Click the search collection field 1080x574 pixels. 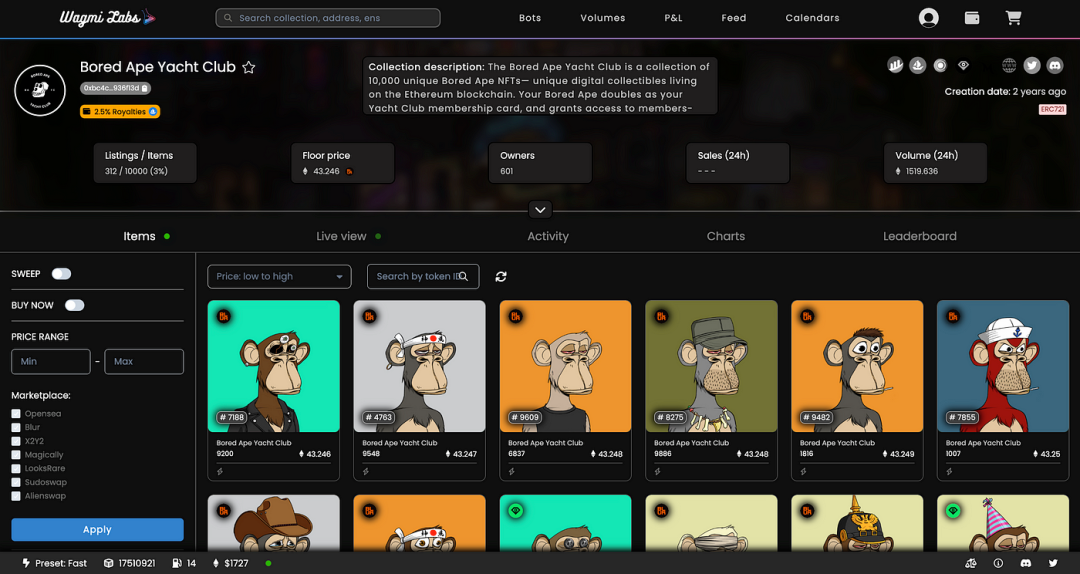[328, 18]
